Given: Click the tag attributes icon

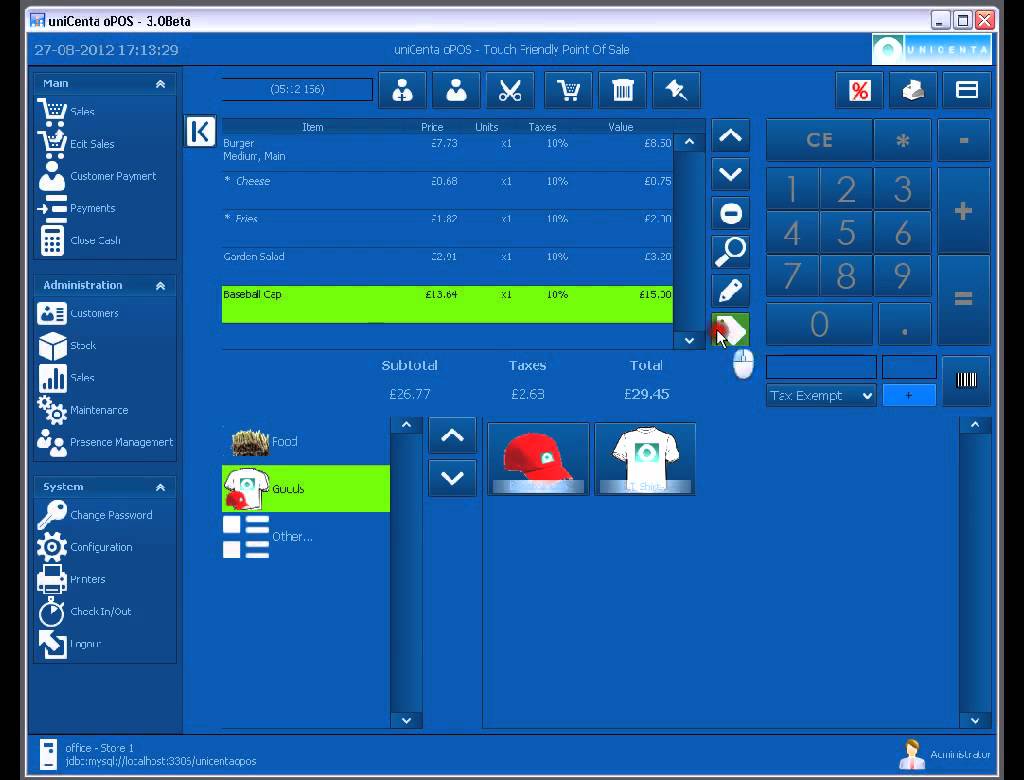Looking at the screenshot, I should pos(730,329).
